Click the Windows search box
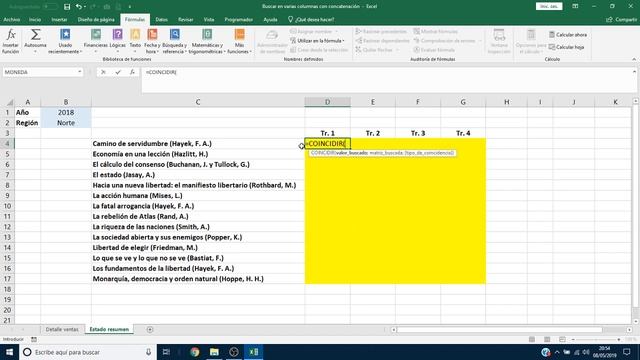 pyautogui.click(x=88, y=352)
